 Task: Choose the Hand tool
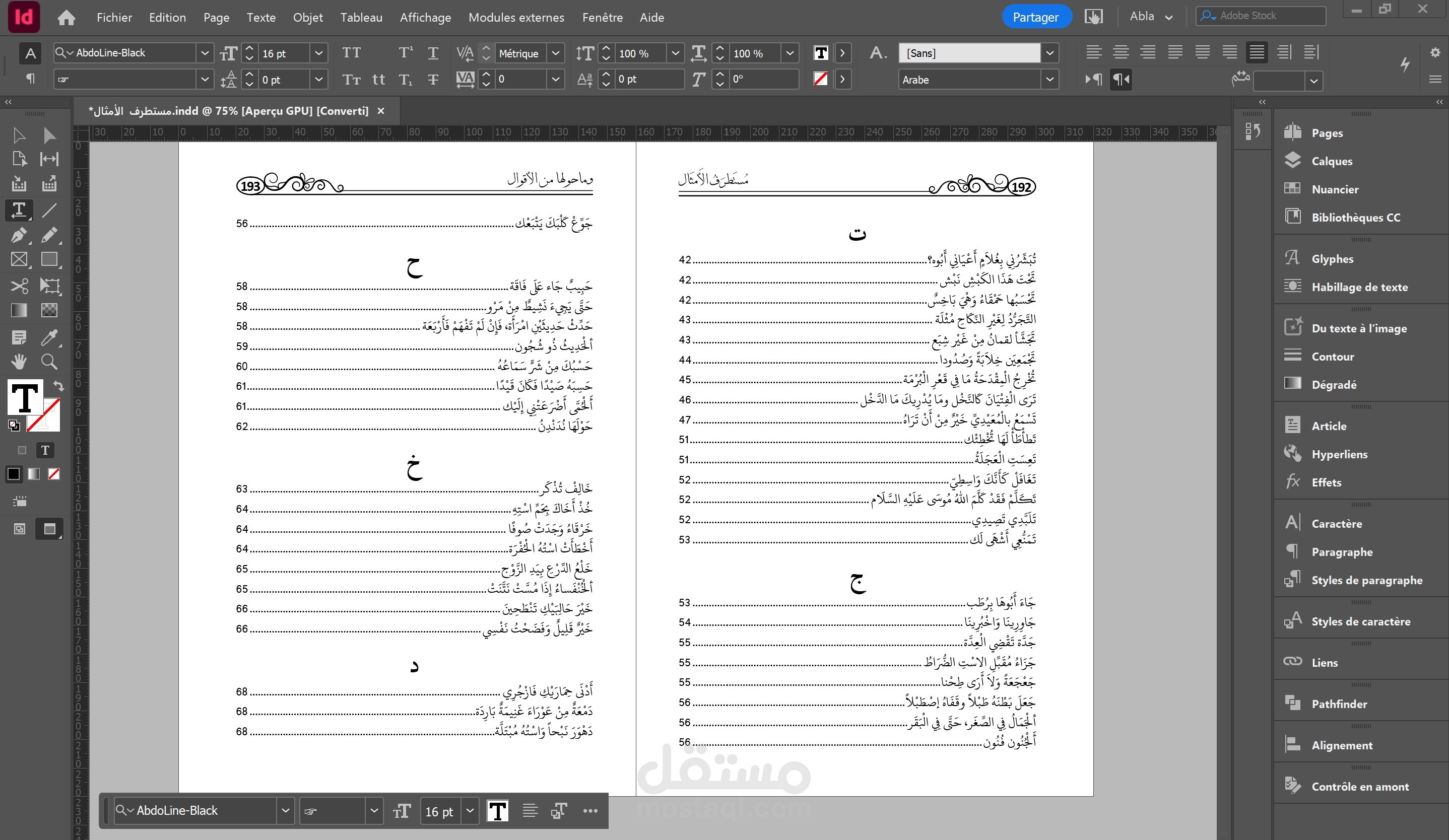coord(19,362)
